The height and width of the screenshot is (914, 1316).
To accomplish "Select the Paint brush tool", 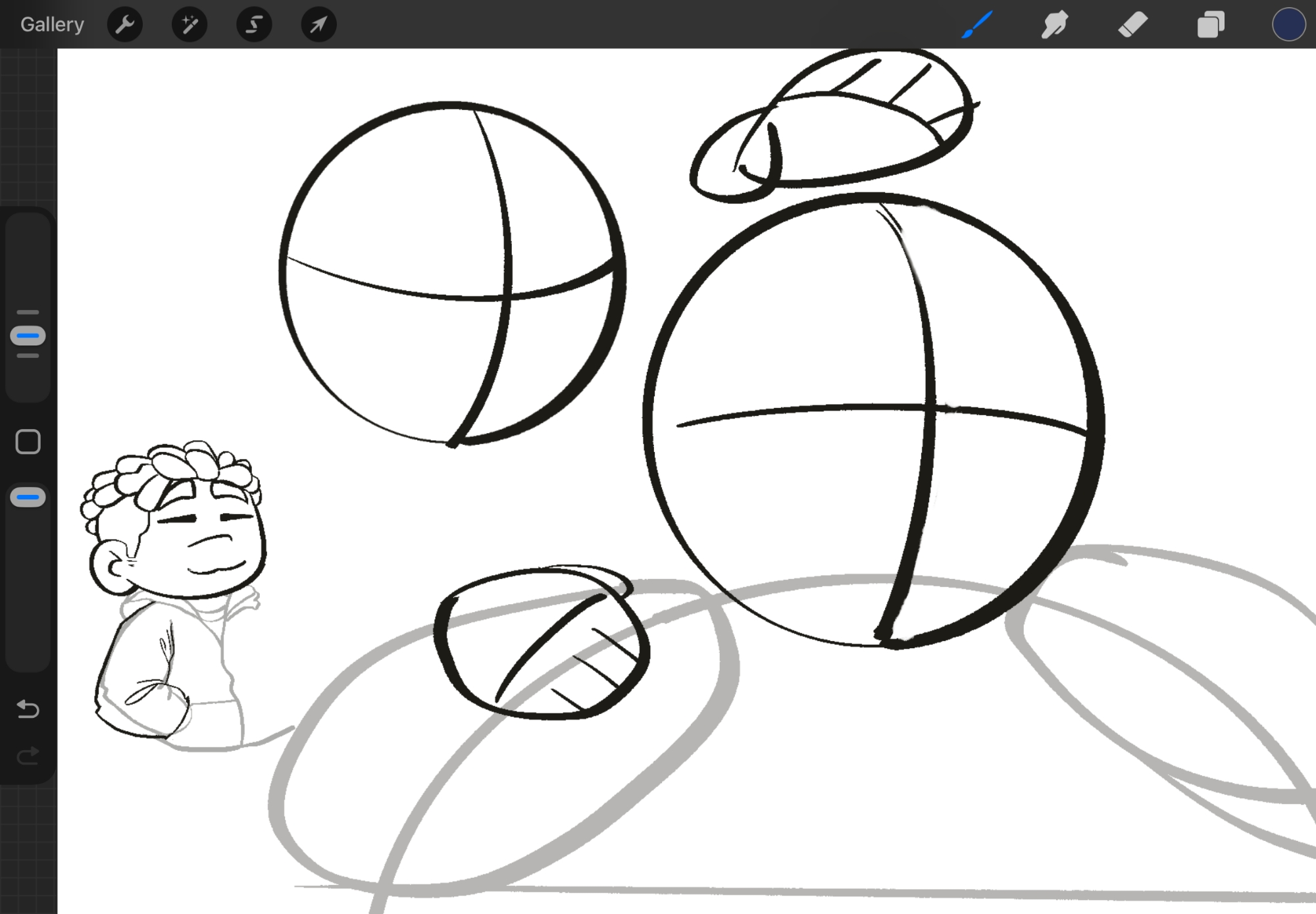I will coord(977,25).
